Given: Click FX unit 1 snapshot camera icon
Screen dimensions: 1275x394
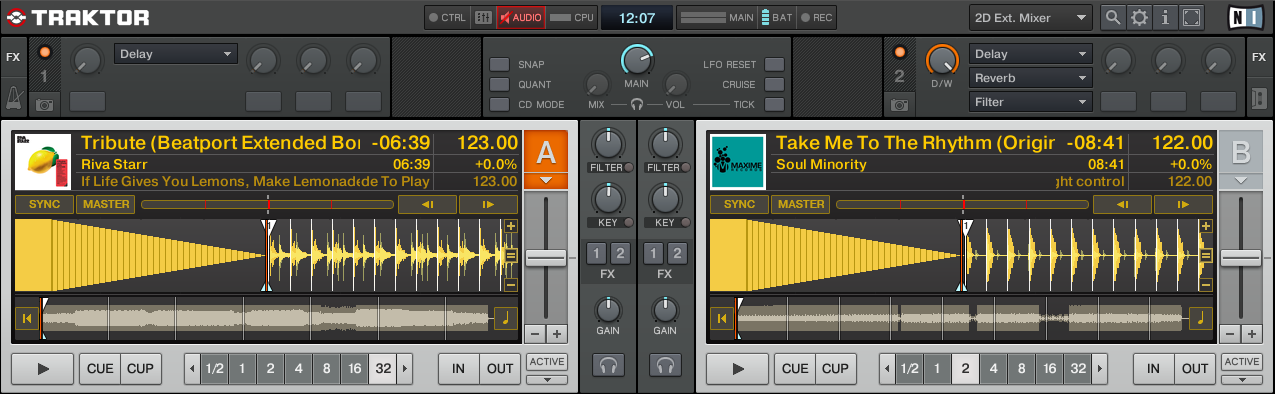Looking at the screenshot, I should click(x=44, y=104).
